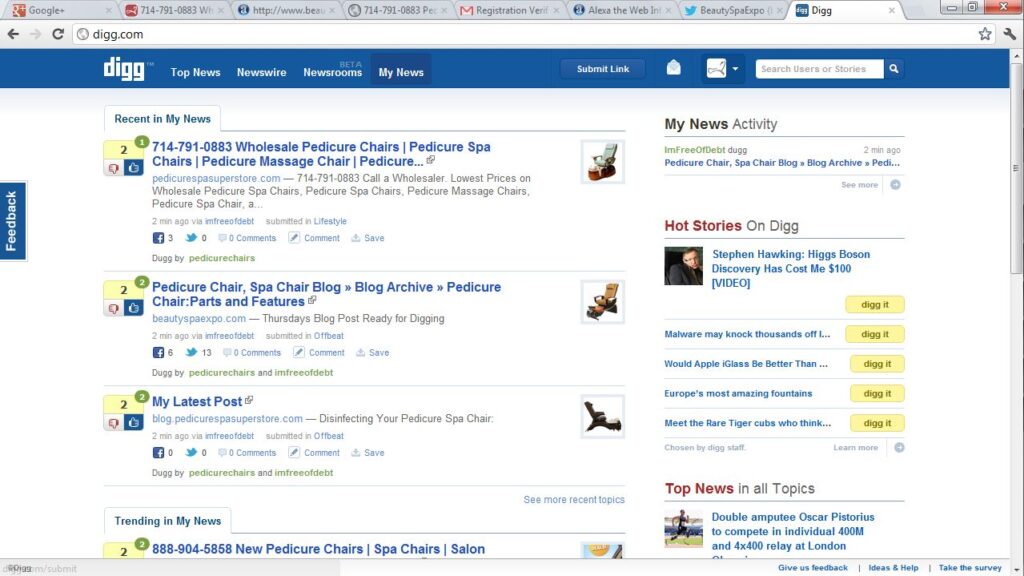This screenshot has width=1024, height=576.
Task: Click Ideas & Help footer link
Action: coord(893,568)
